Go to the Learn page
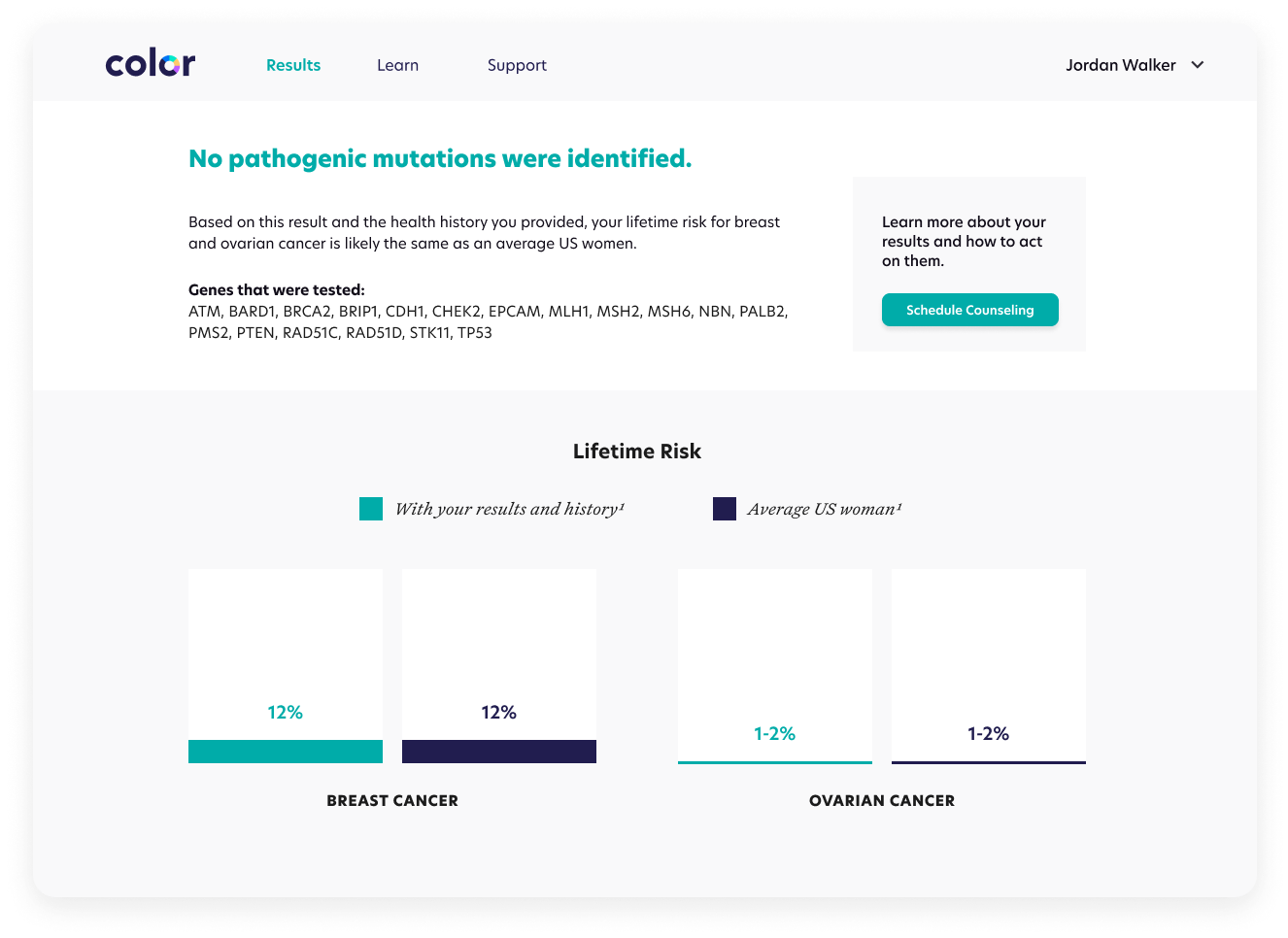 point(397,65)
